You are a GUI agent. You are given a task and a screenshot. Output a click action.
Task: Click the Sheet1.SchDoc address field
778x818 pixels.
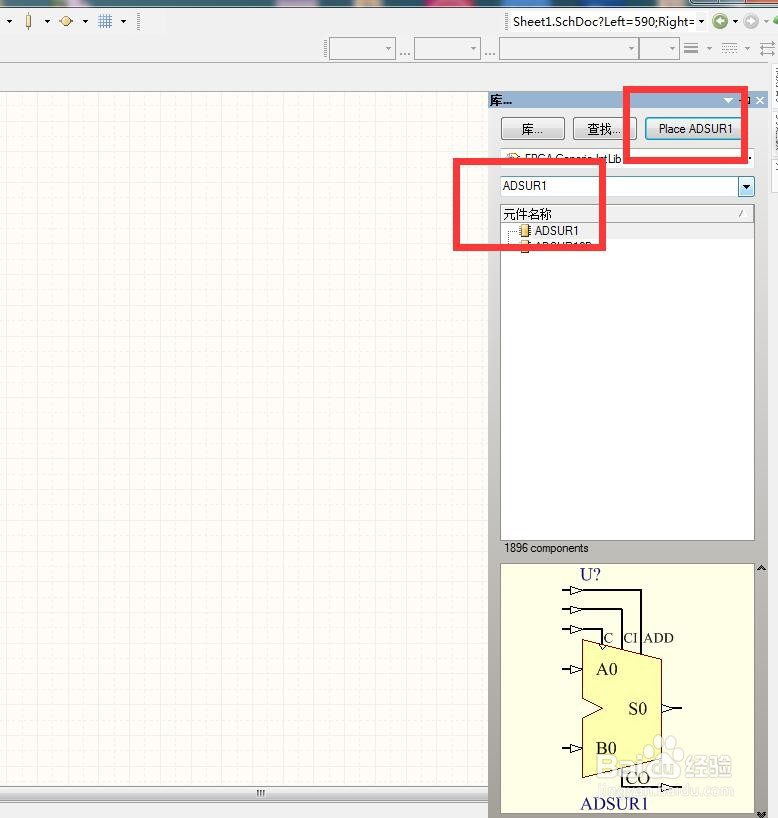tap(603, 21)
